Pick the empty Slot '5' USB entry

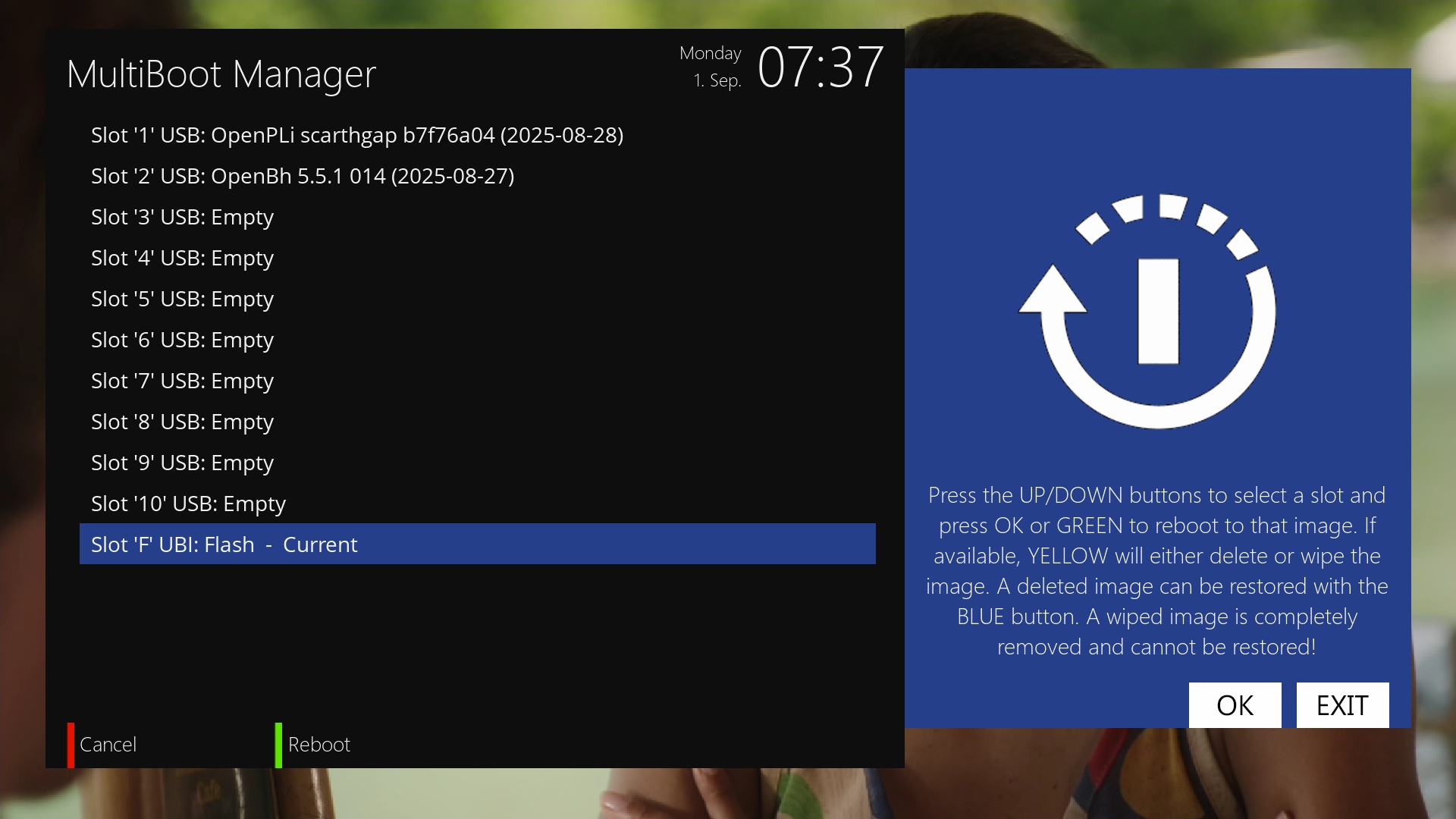(x=478, y=299)
